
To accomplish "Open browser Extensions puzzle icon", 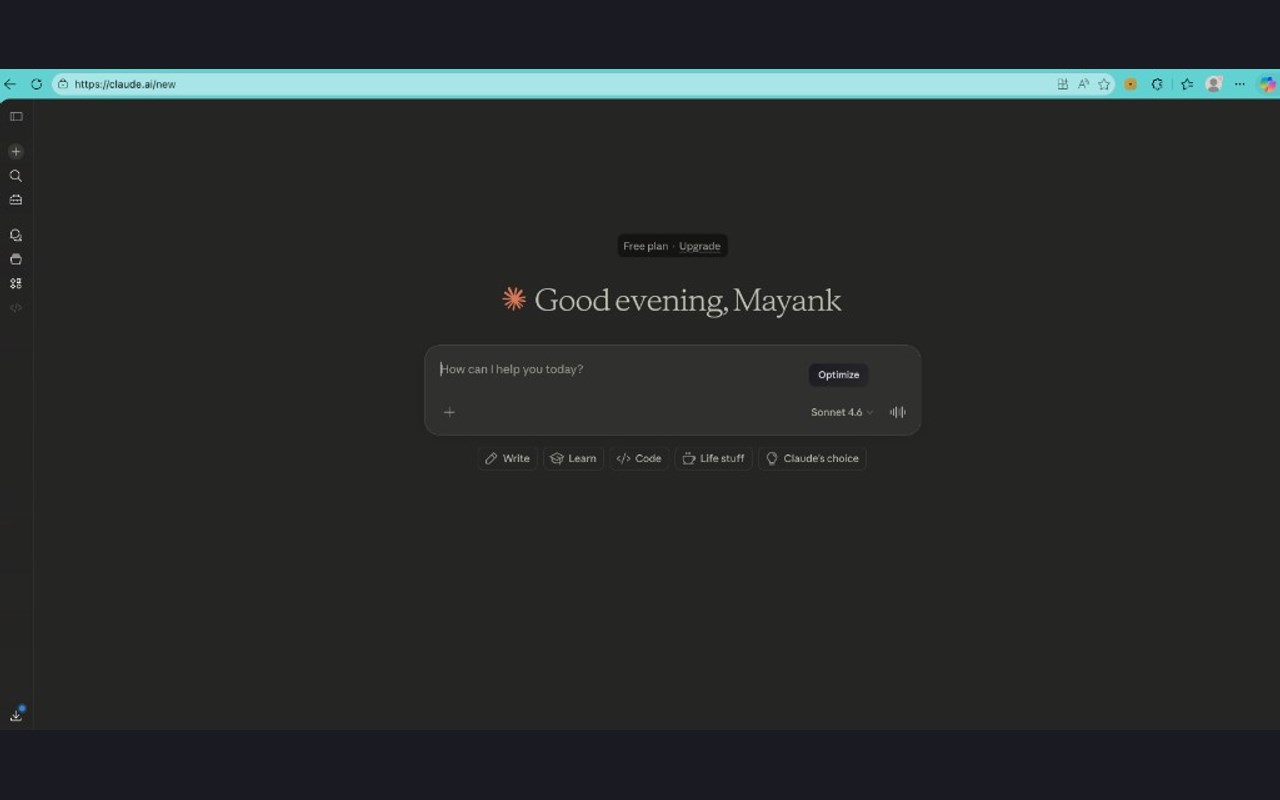I will coord(1157,84).
